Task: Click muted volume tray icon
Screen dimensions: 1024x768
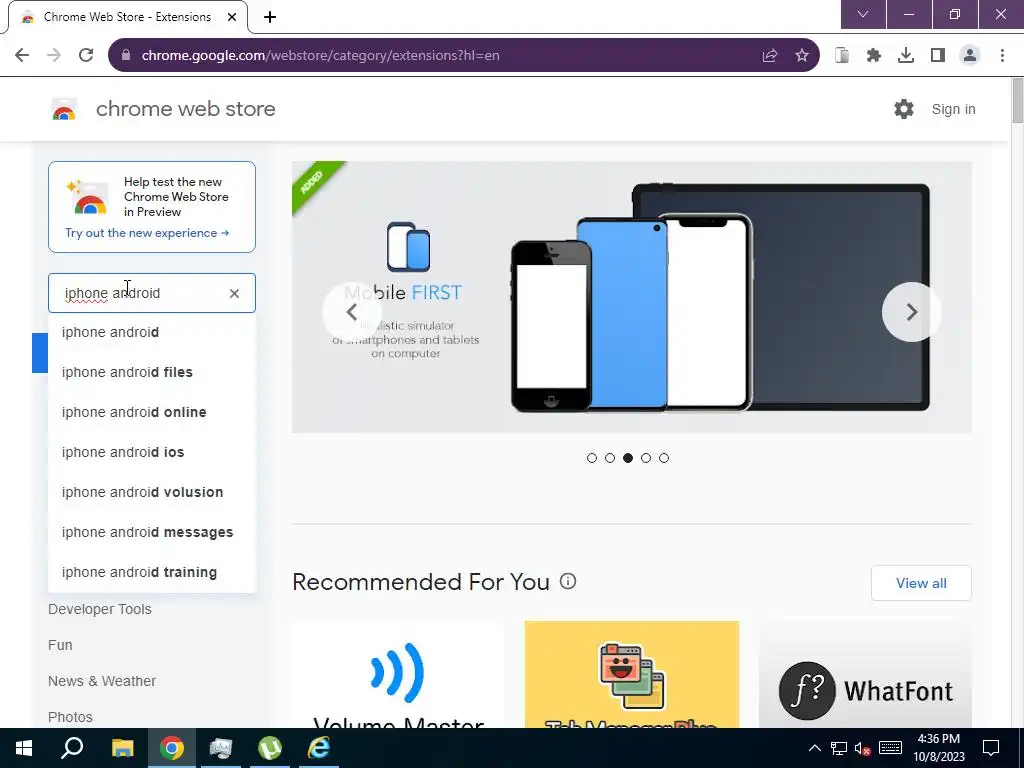Action: coord(863,748)
